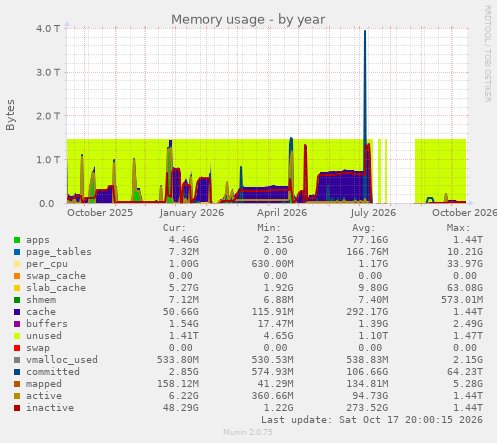Click the 'Cur:' column header
497x443 pixels.
pos(174,228)
